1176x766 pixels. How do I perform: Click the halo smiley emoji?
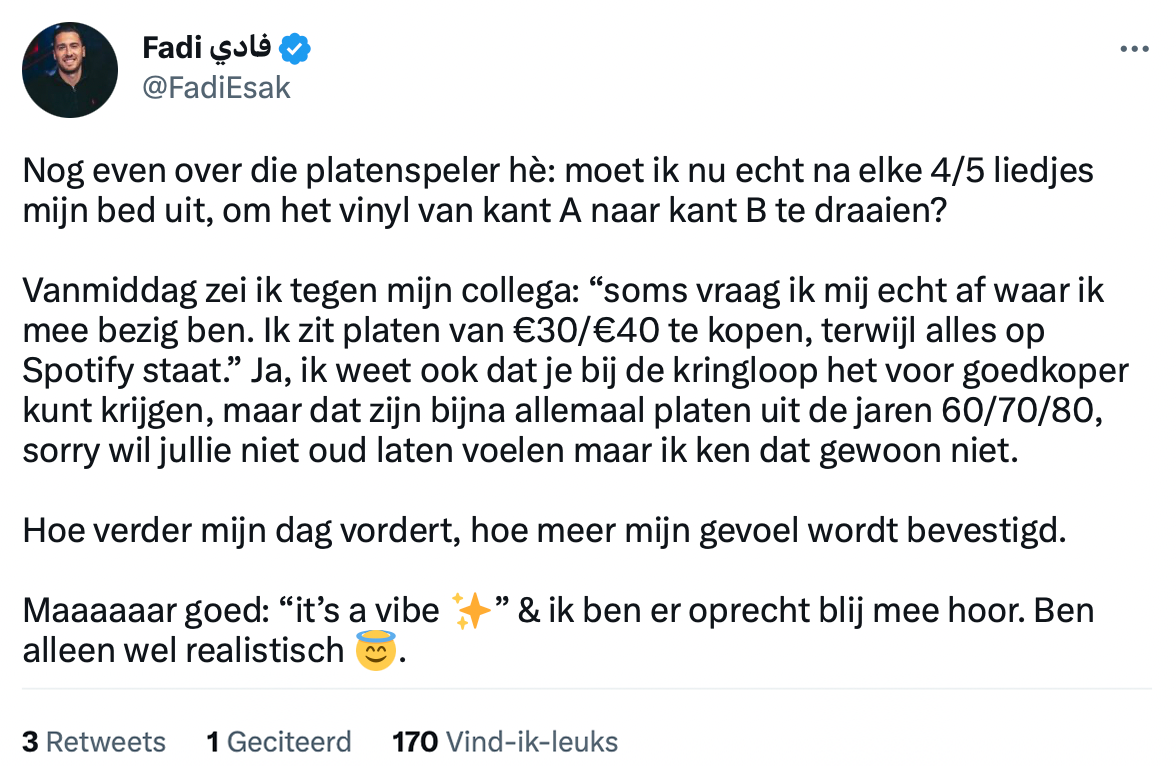(375, 652)
